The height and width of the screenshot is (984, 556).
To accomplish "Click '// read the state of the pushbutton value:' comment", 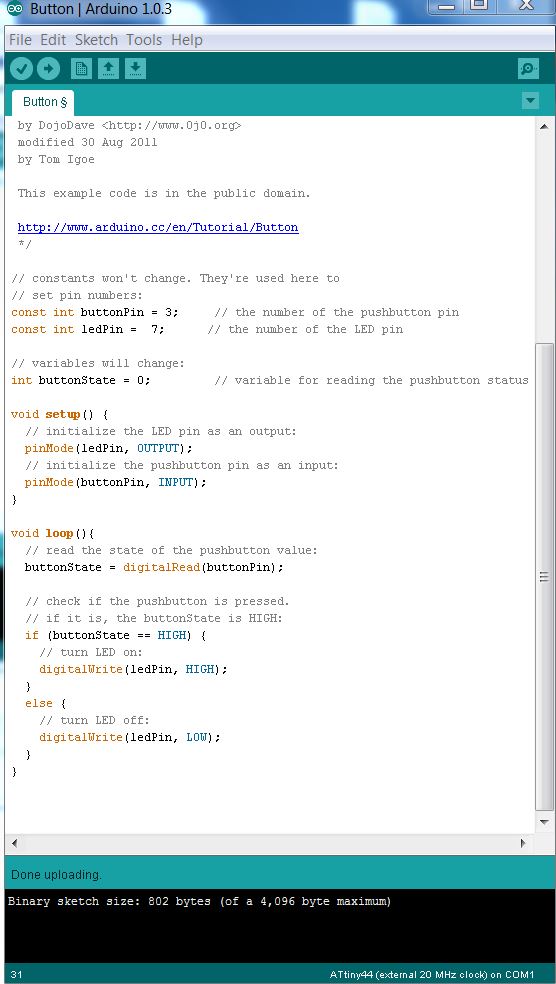I will (x=171, y=550).
